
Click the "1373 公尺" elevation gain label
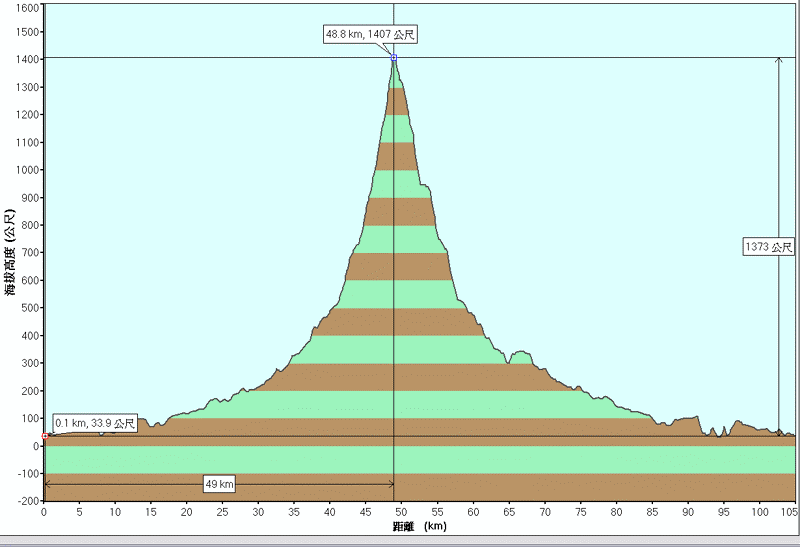coord(769,246)
